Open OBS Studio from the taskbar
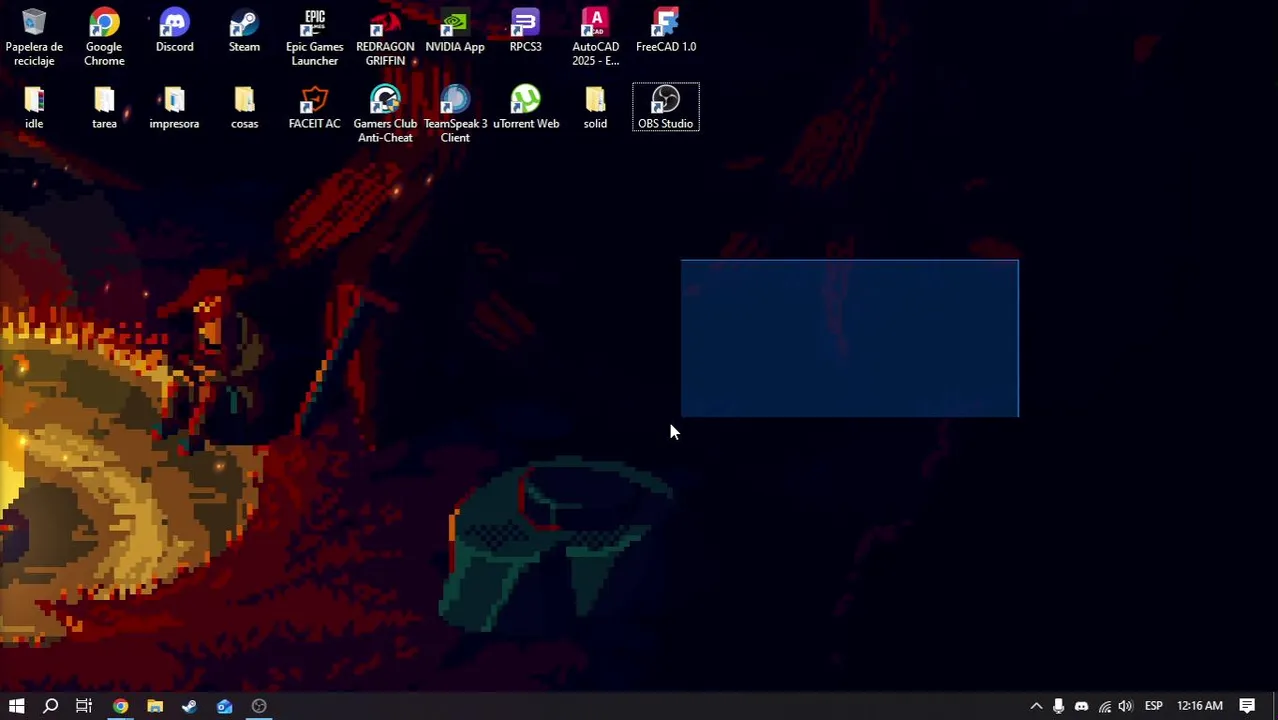The image size is (1278, 720). pyautogui.click(x=259, y=706)
